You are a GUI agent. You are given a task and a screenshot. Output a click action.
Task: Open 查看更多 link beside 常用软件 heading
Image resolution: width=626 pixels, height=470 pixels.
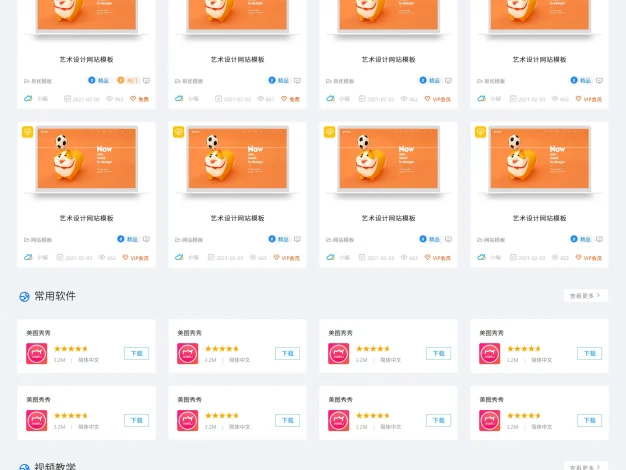586,296
